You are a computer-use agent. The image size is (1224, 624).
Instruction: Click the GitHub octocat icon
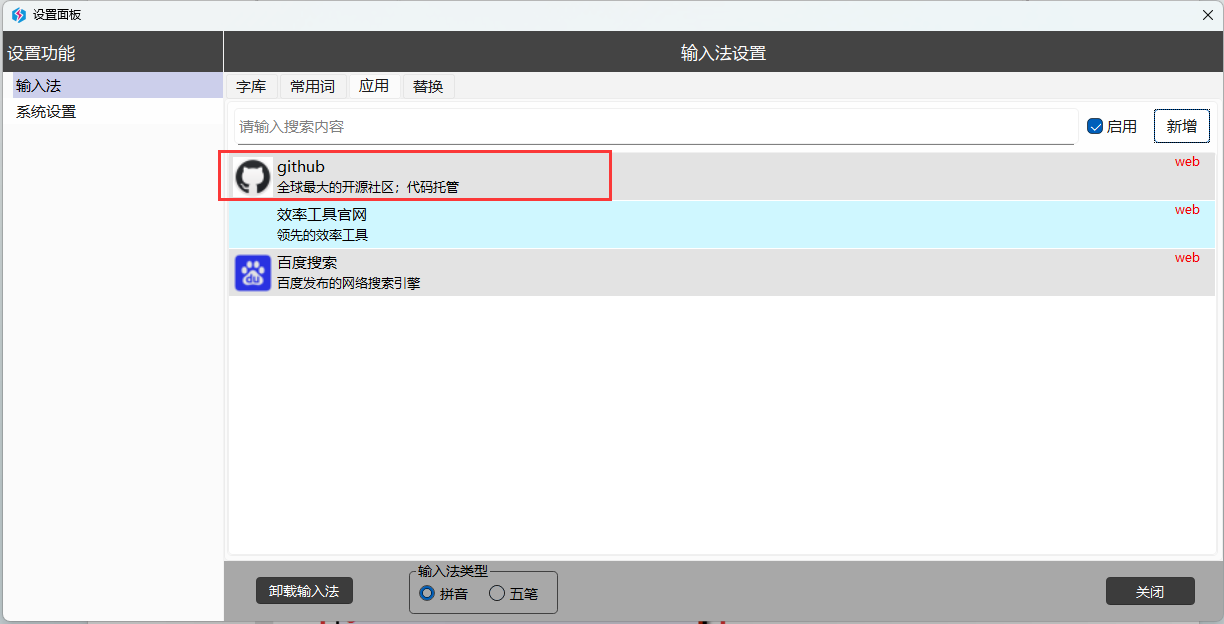pos(253,177)
